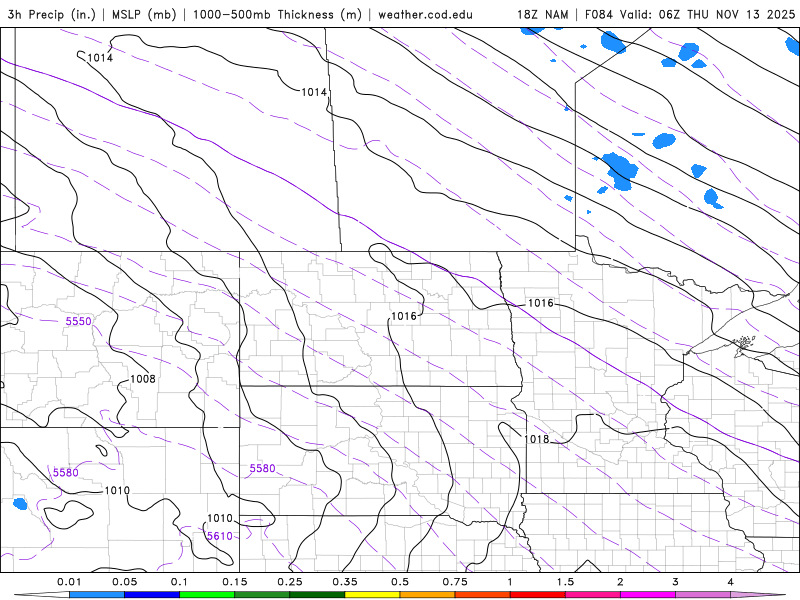Pick the magenta 2–3 legend swatch
This screenshot has height=600, width=800.
[x=648, y=595]
